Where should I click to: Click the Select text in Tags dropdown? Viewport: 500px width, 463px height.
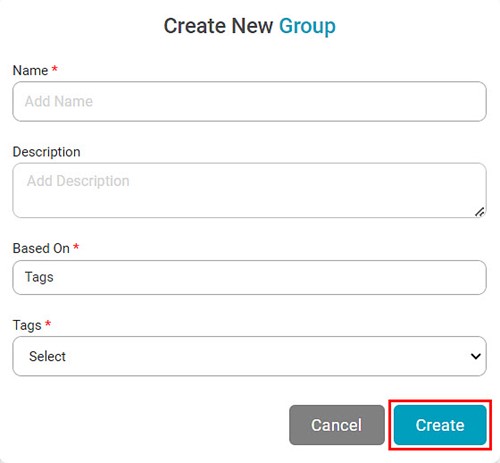point(47,356)
